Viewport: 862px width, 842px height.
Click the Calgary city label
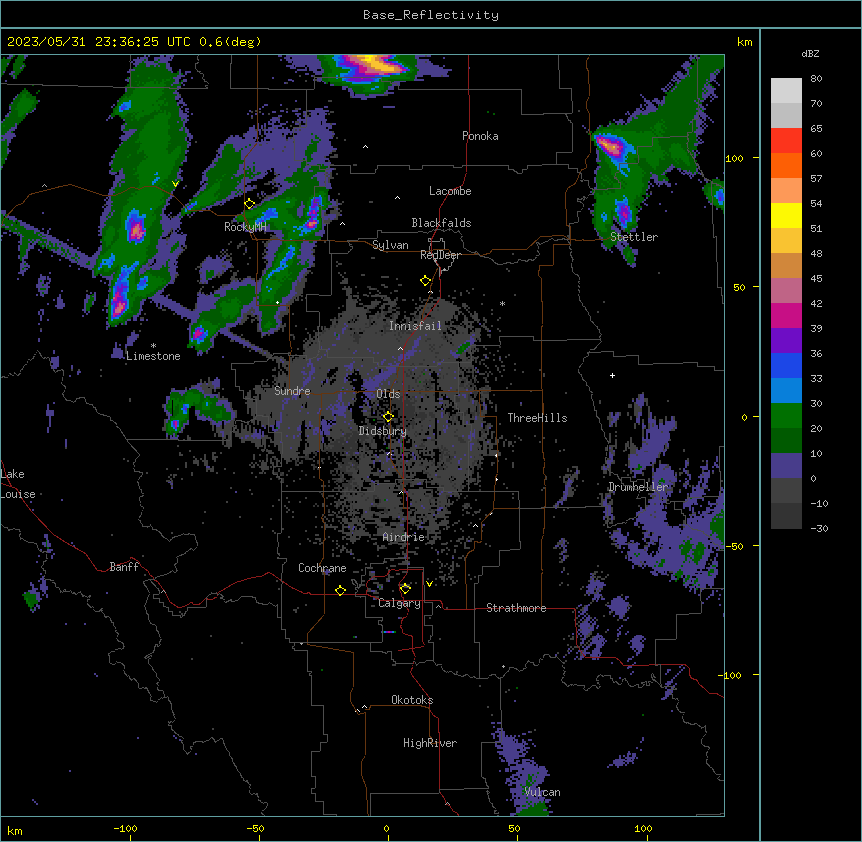click(x=399, y=603)
